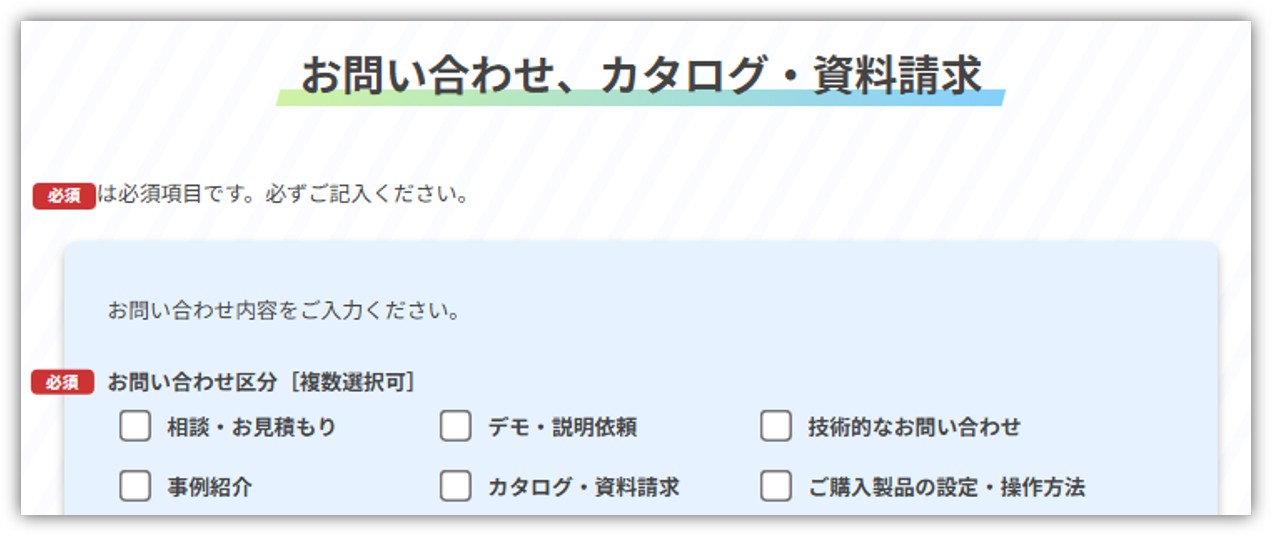Click the カタログ・資料請求 option label text
Screen dimensions: 1272x536
click(583, 488)
